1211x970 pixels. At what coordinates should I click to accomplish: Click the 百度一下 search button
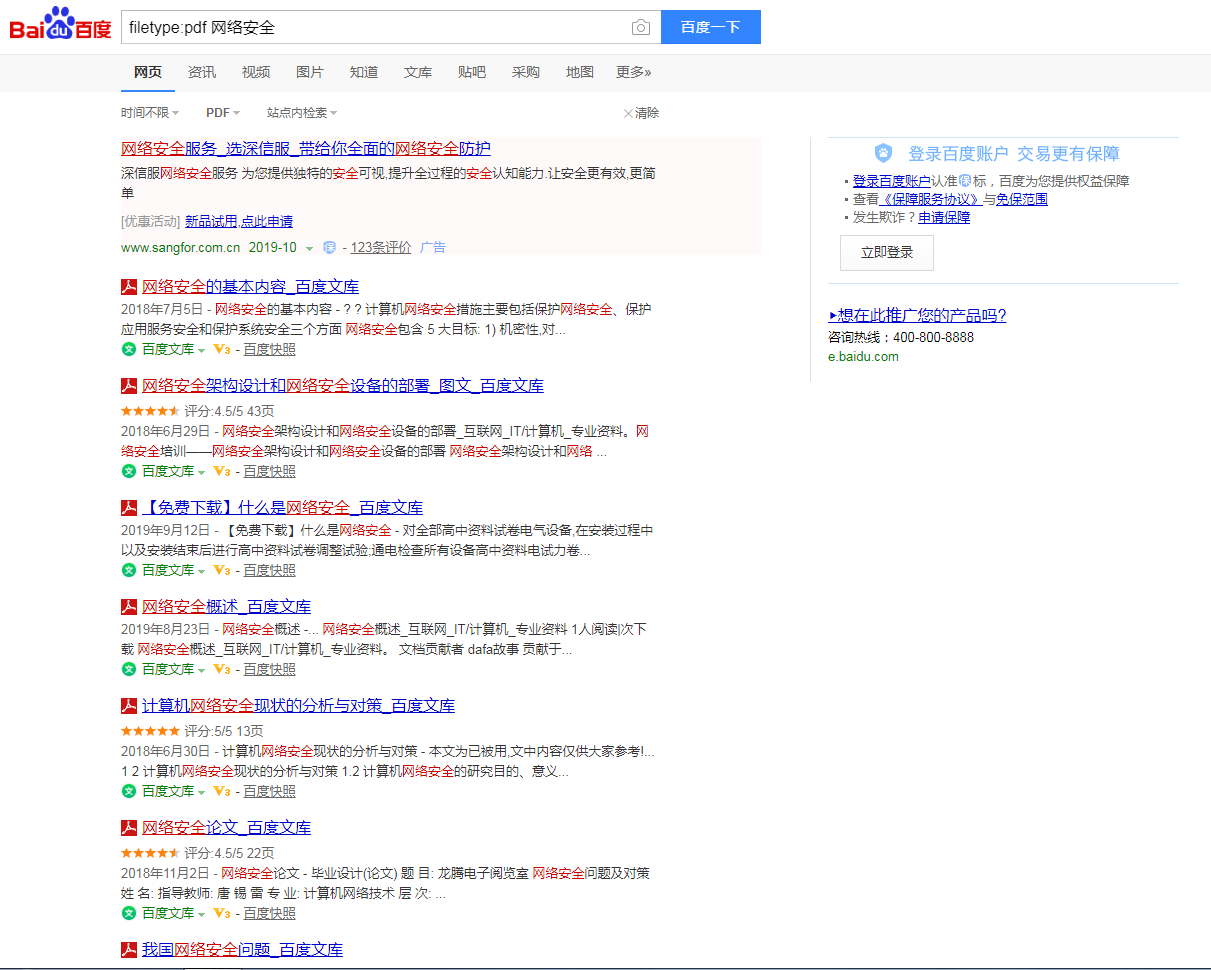(x=711, y=27)
